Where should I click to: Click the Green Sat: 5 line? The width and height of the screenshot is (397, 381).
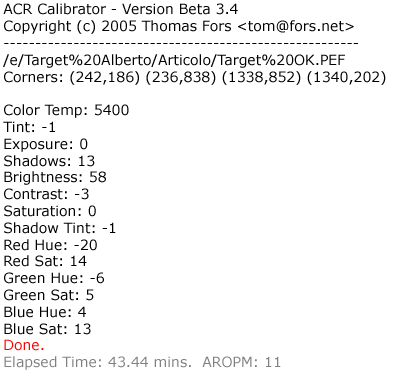(49, 295)
